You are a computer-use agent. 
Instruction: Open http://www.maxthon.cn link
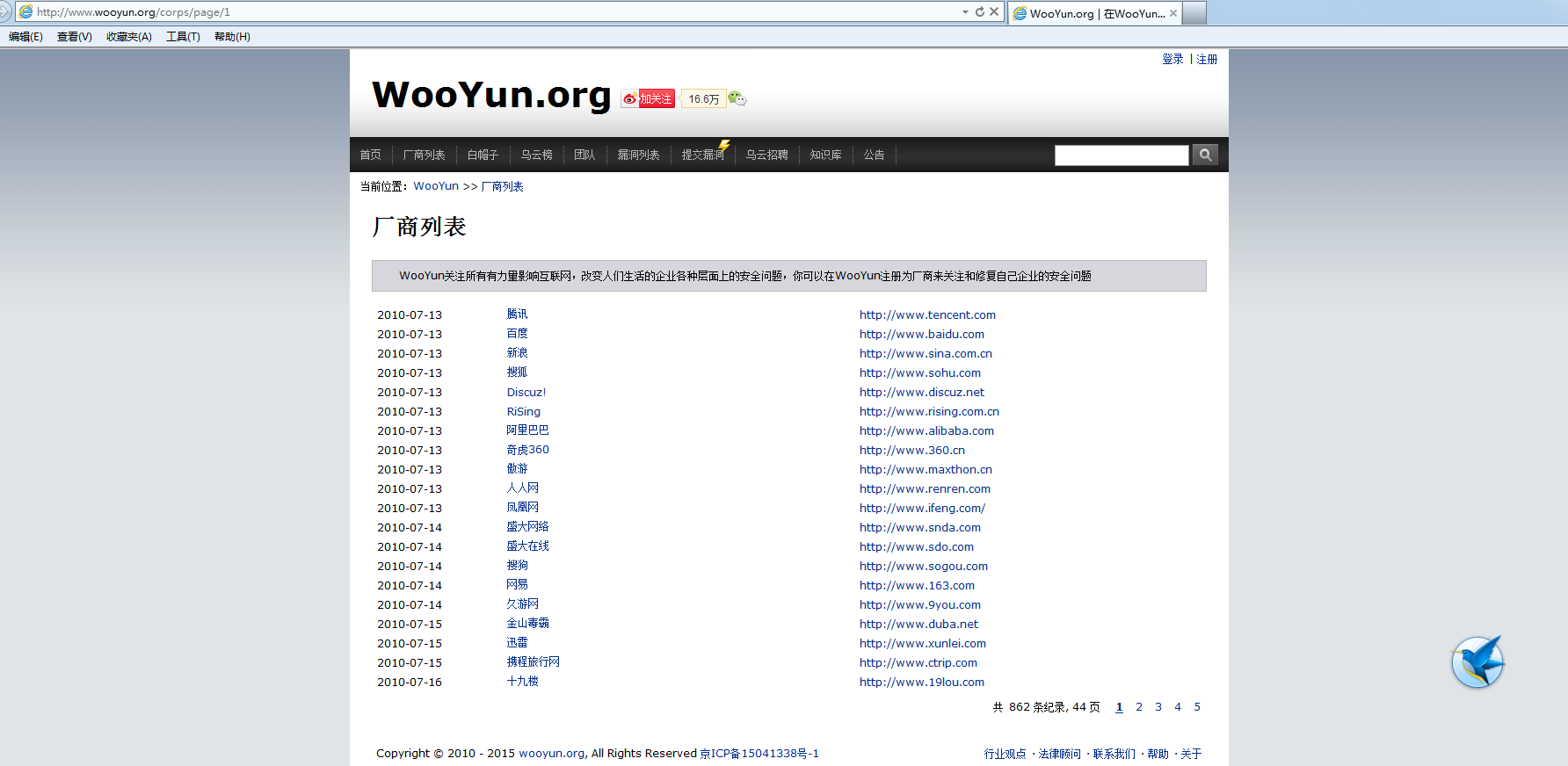[x=926, y=469]
